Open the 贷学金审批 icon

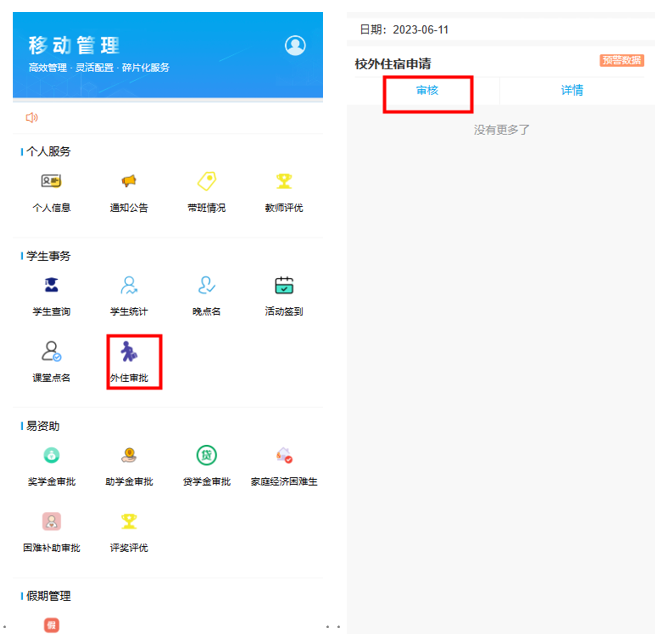(206, 456)
